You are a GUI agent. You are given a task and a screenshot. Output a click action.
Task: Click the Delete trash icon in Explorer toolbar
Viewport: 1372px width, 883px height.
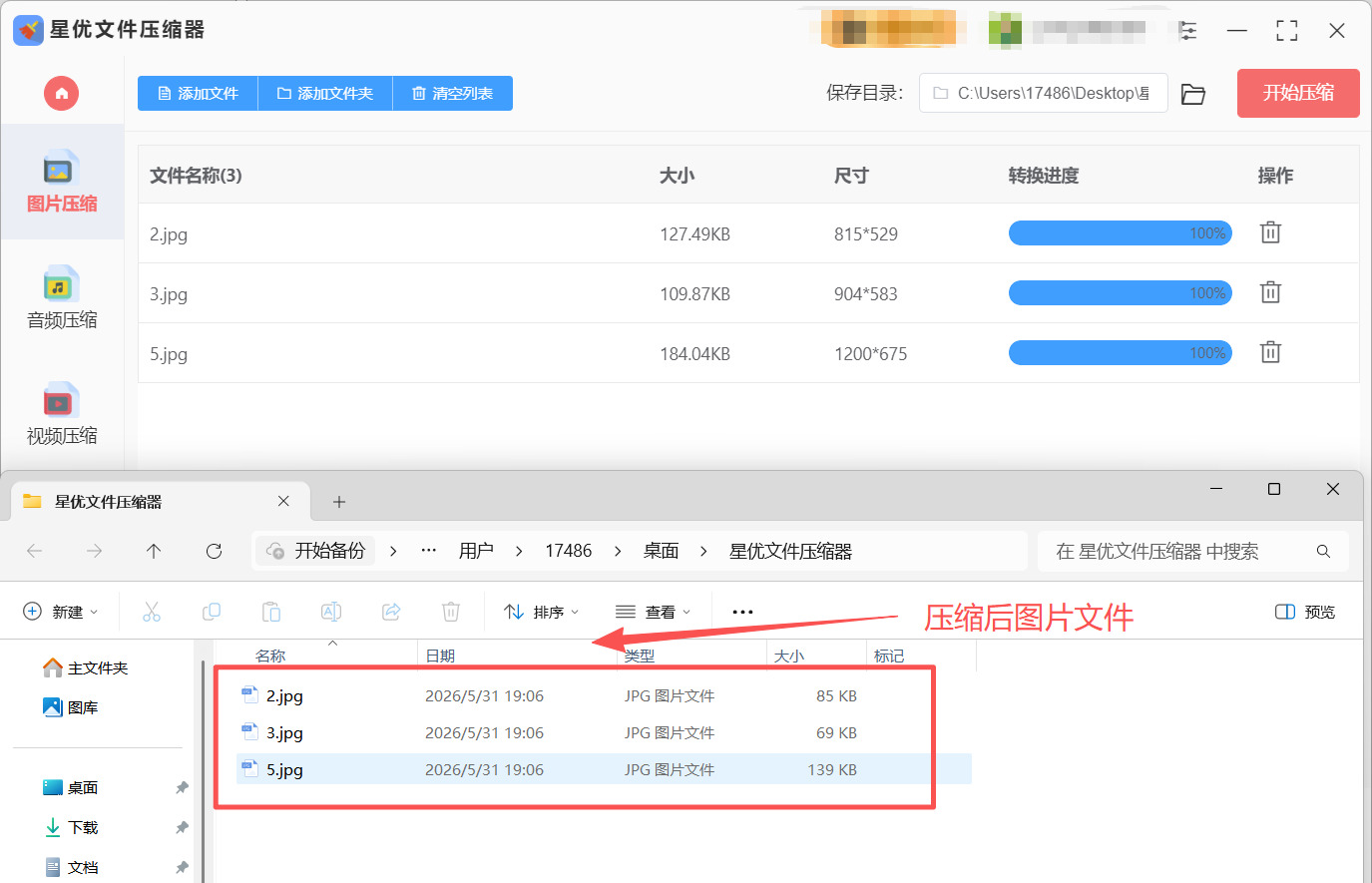pos(451,612)
